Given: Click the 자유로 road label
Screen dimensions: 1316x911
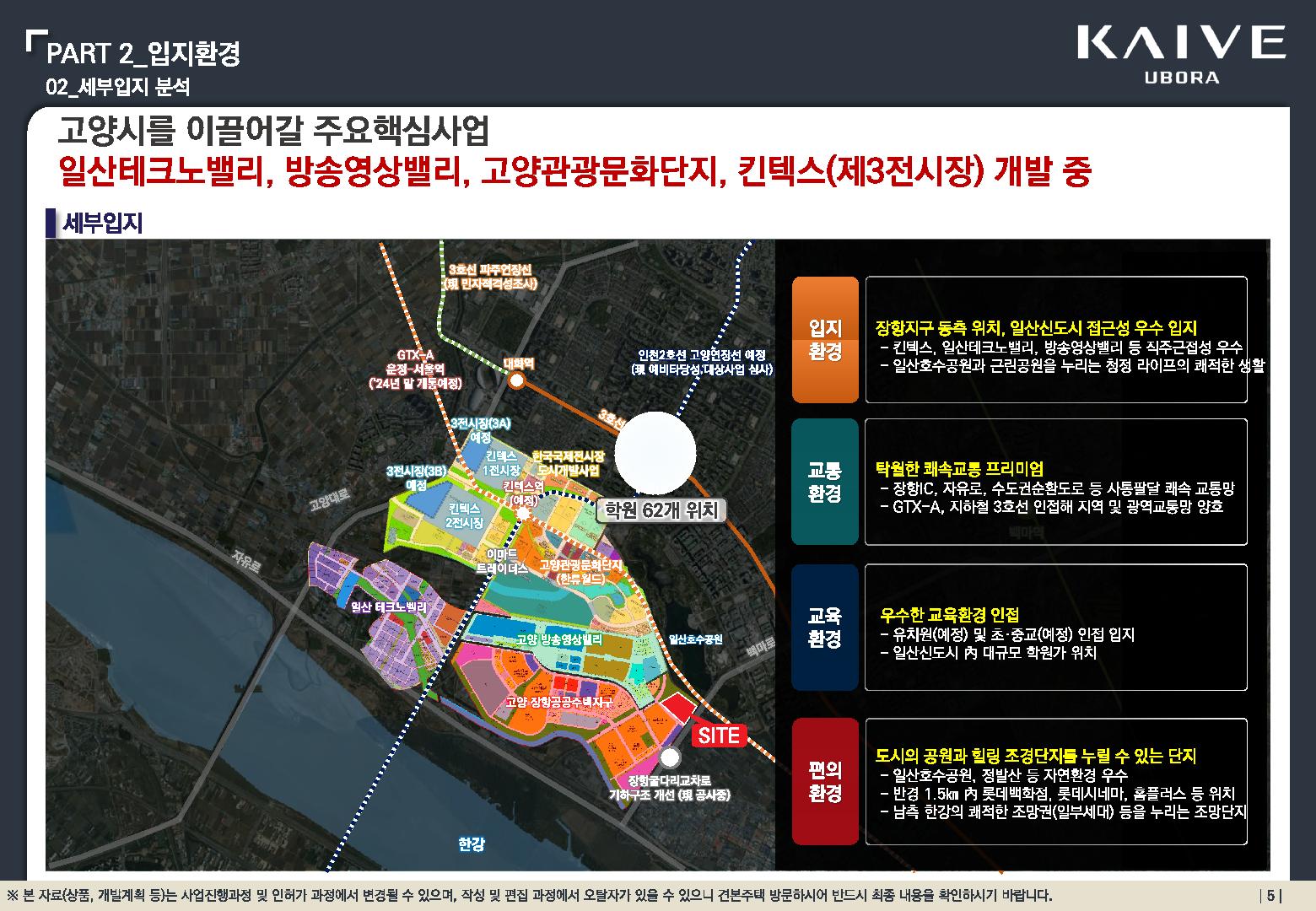Looking at the screenshot, I should pyautogui.click(x=248, y=562).
